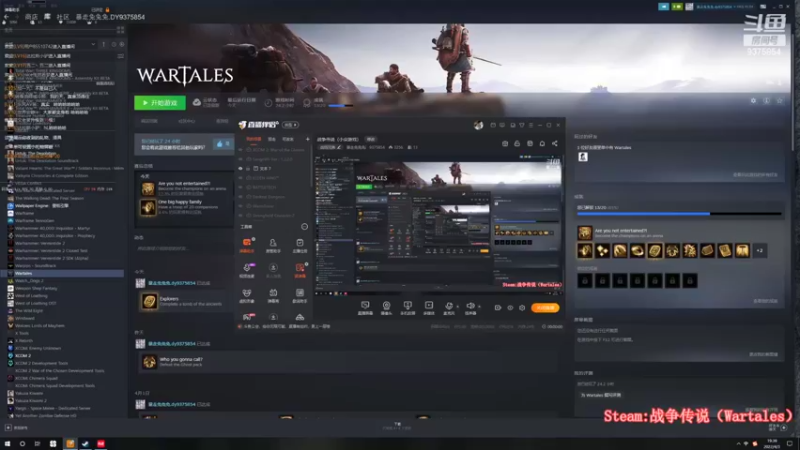Select Wartales in library list
The image size is (800, 450).
coord(62,273)
